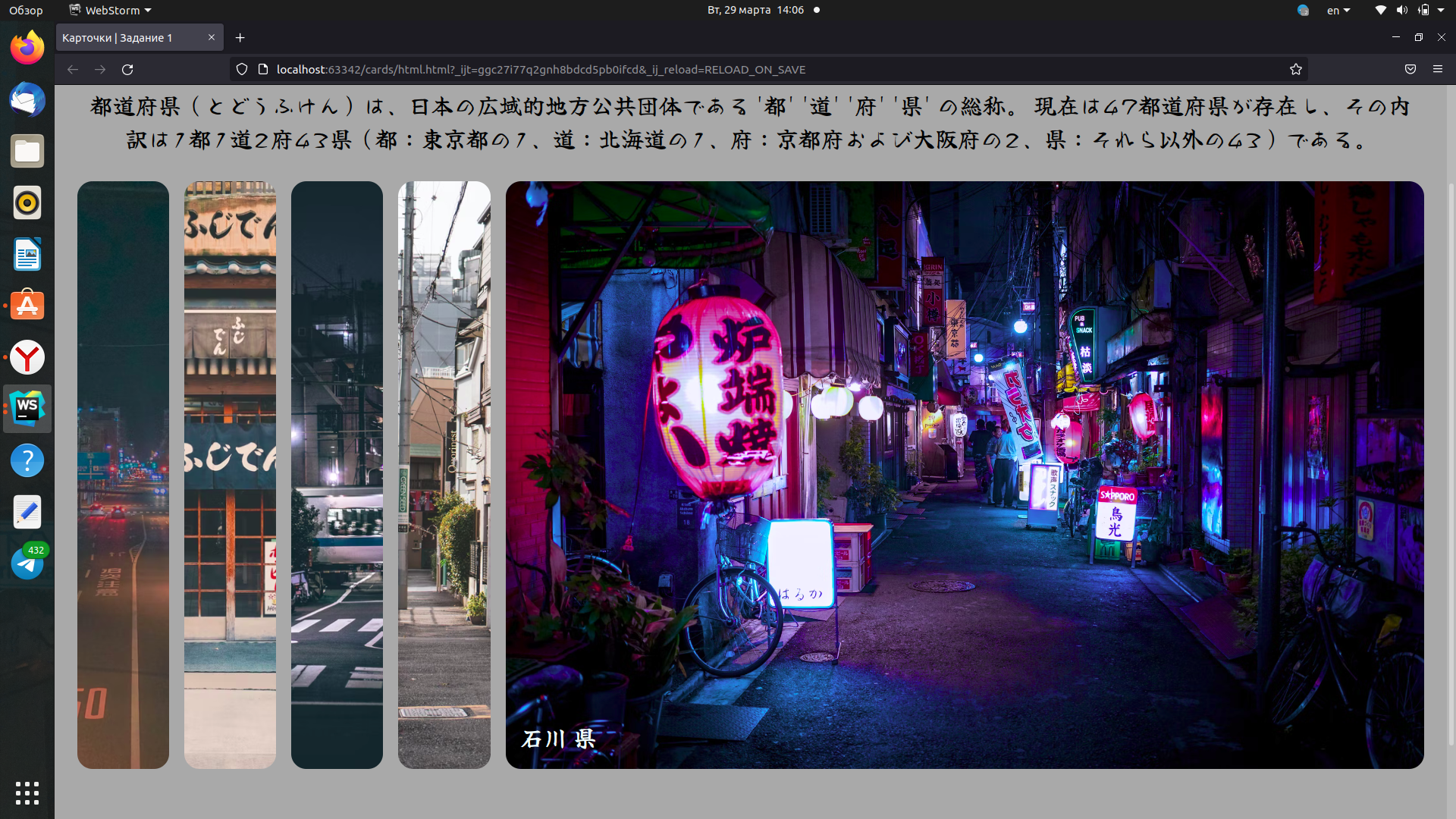Bookmark this page with the star
The height and width of the screenshot is (819, 1456).
(1296, 69)
